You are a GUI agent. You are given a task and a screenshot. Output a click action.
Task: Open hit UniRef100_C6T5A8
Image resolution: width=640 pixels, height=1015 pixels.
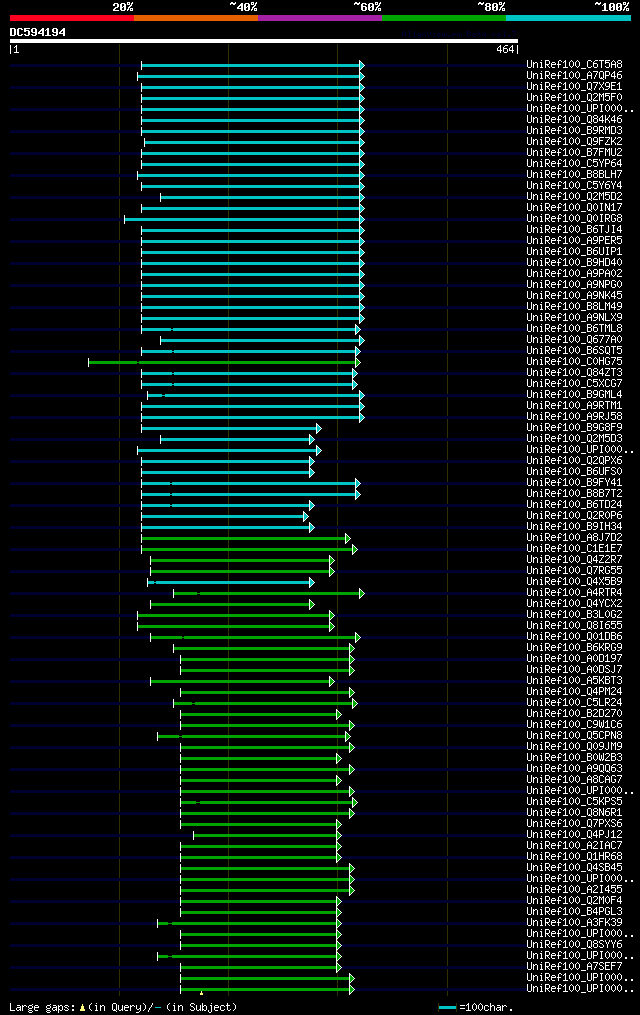pyautogui.click(x=575, y=65)
